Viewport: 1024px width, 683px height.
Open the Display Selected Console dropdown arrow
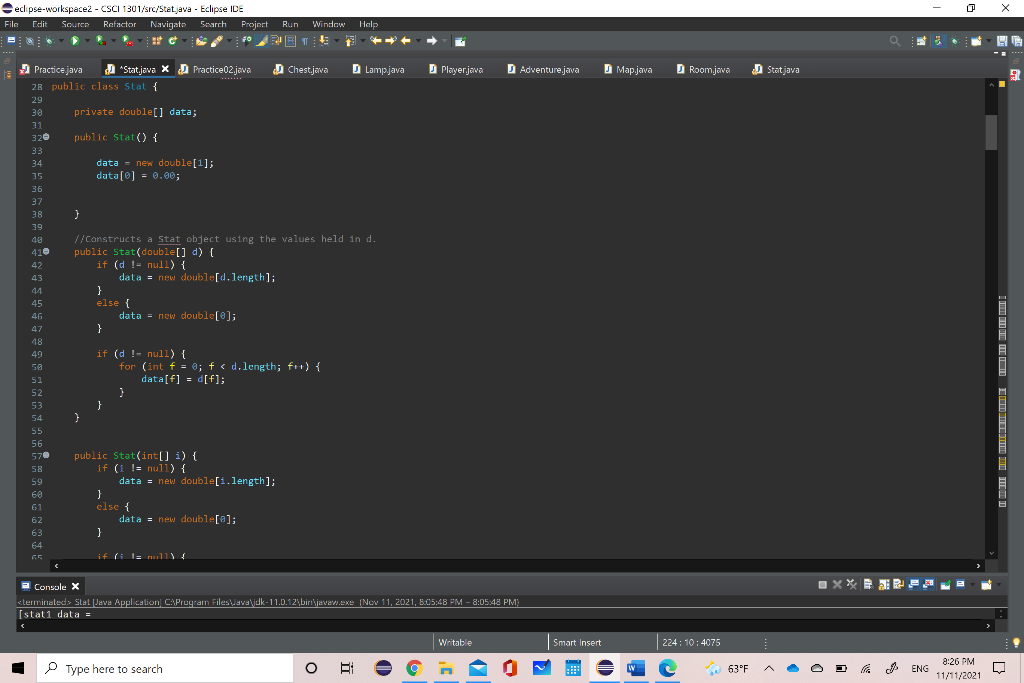972,584
